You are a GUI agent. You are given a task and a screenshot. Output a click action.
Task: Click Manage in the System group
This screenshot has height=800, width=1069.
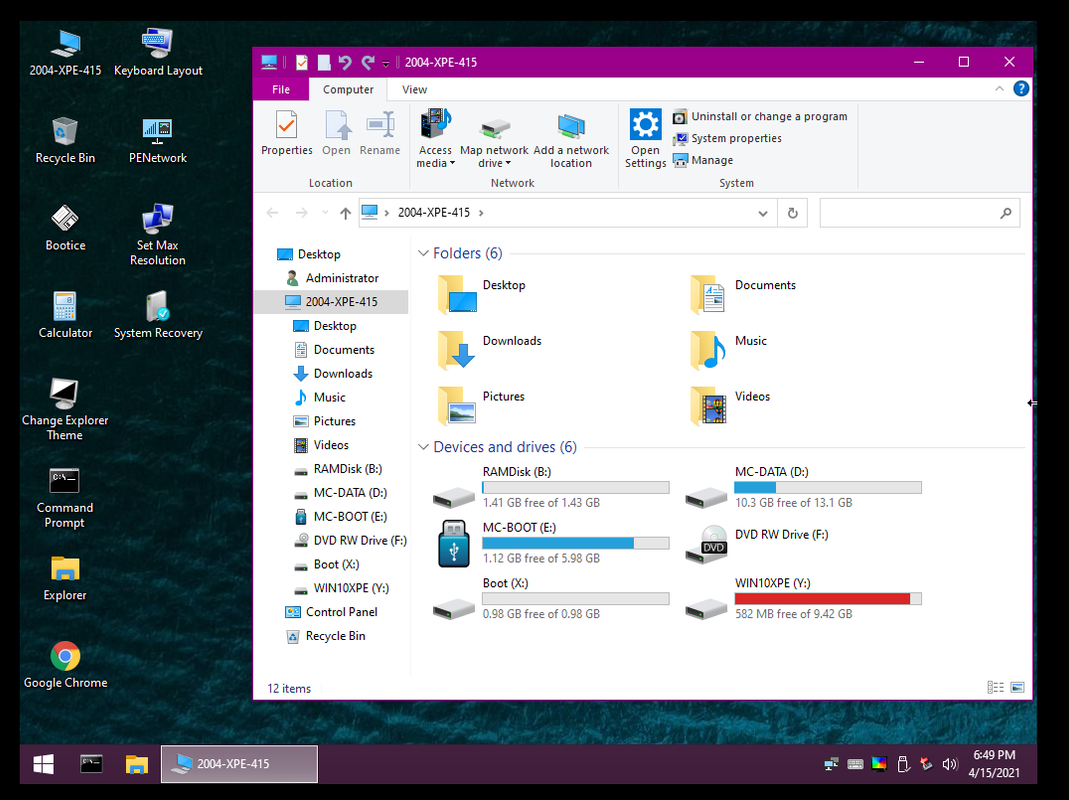(x=703, y=160)
